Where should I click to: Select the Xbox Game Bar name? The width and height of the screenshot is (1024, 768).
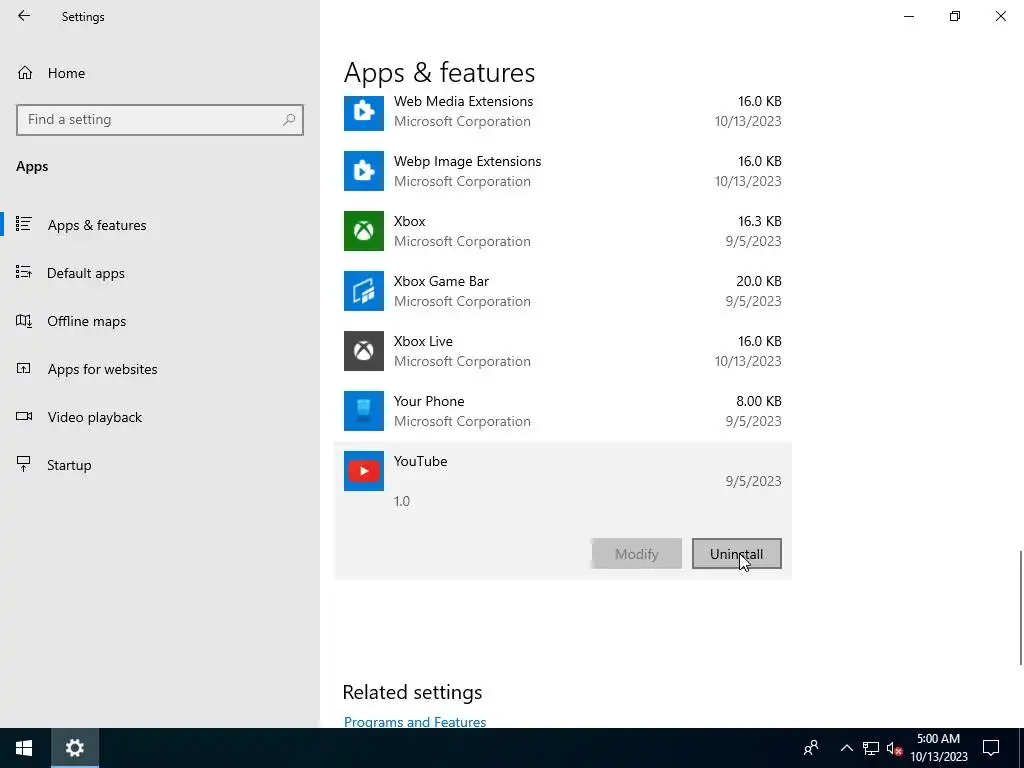441,281
